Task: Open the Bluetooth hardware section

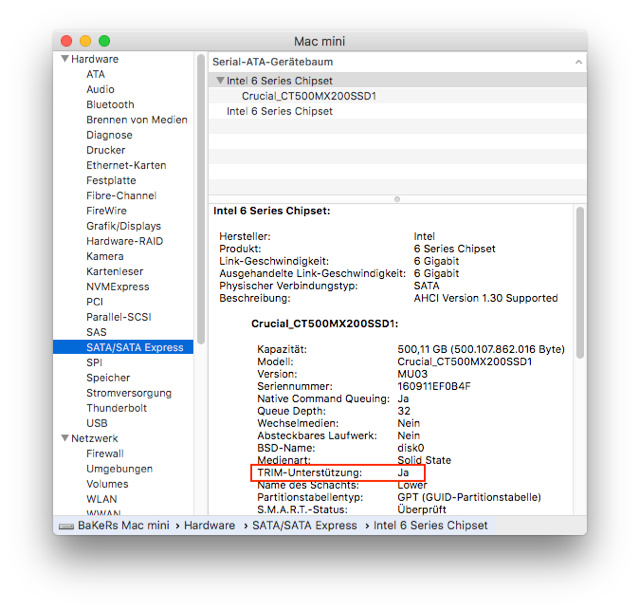Action: coord(110,104)
